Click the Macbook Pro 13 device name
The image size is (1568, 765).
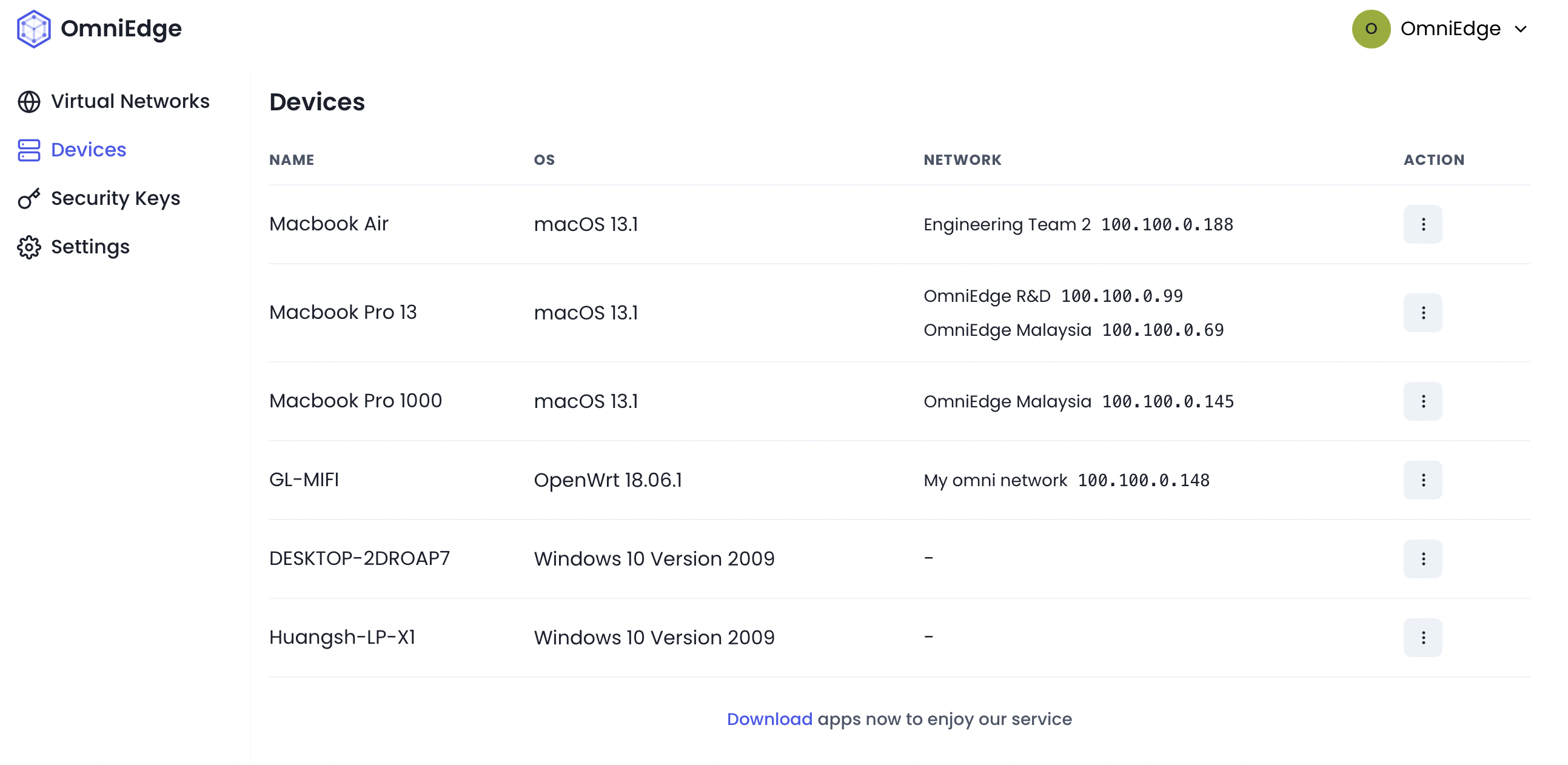click(x=343, y=312)
